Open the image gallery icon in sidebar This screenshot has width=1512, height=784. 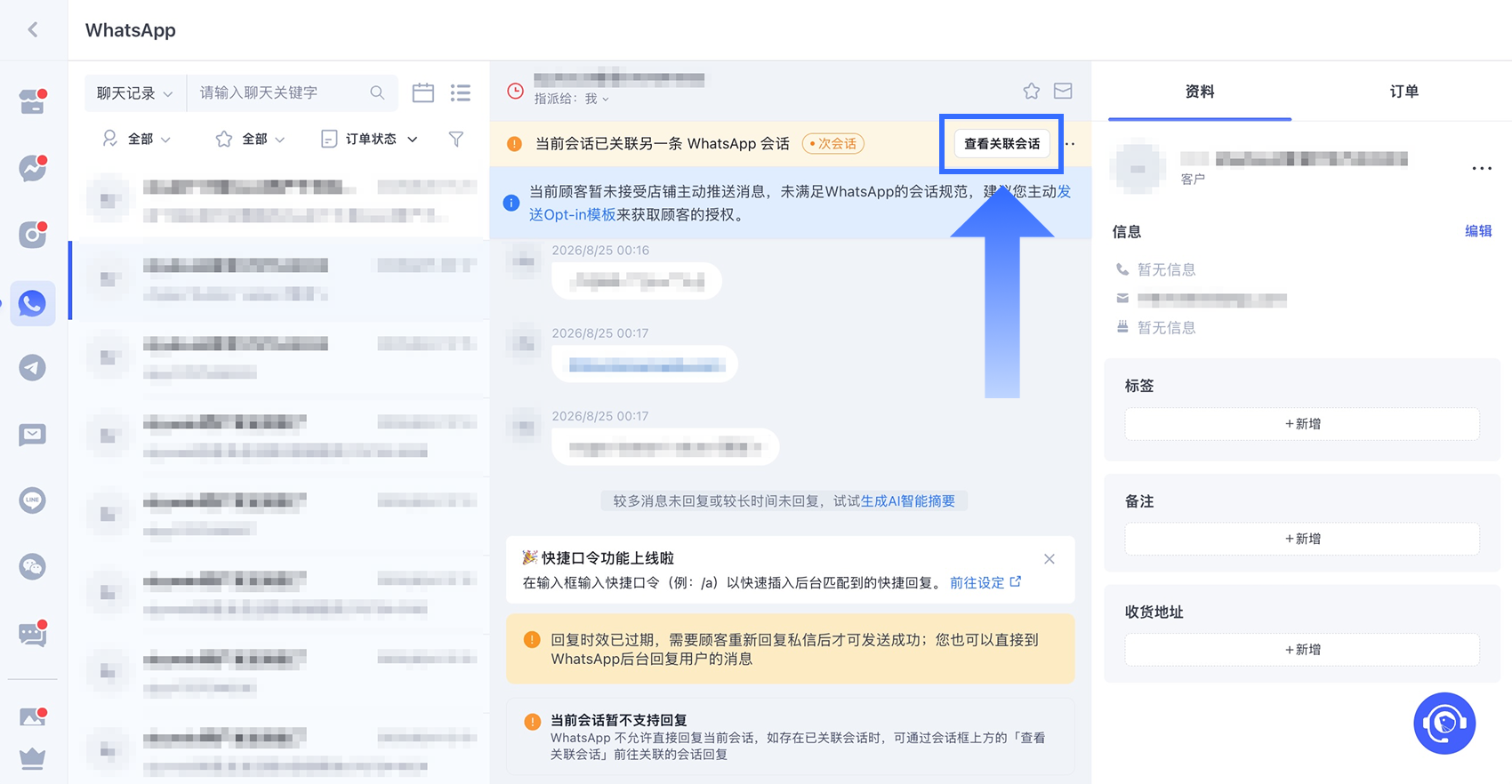click(x=32, y=716)
